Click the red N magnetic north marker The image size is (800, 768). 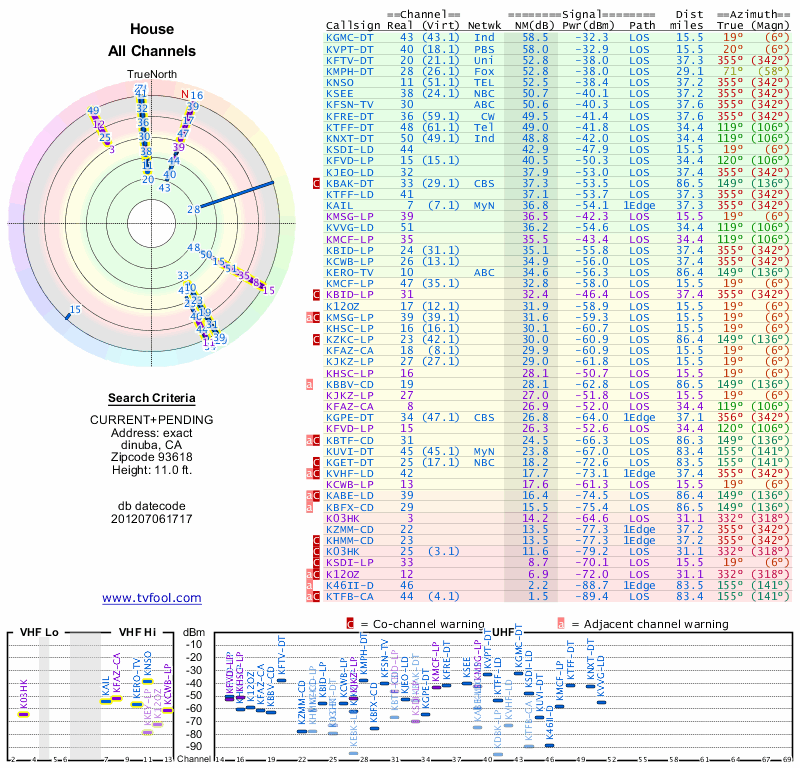click(x=185, y=94)
